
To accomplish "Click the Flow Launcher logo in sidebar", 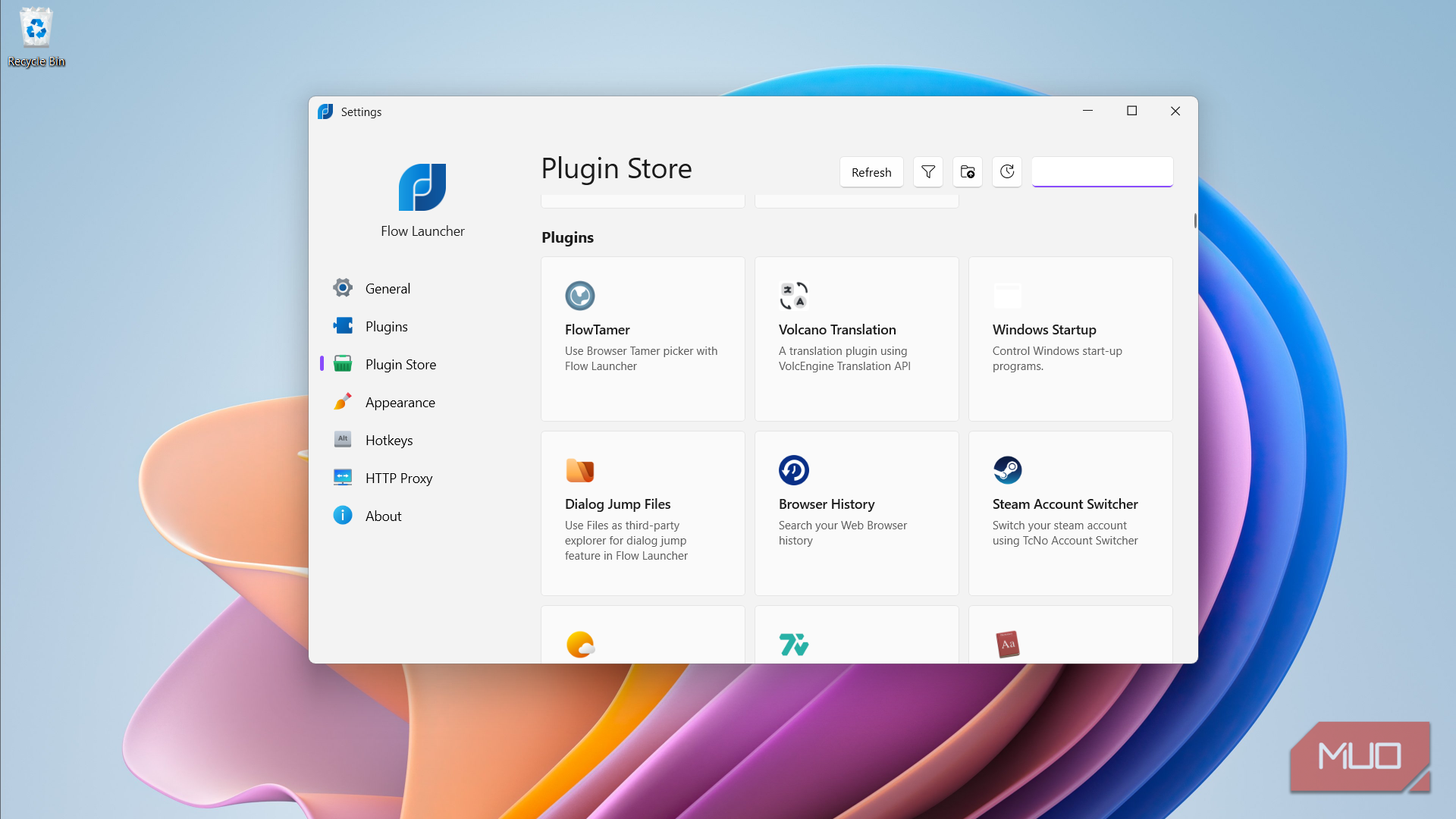I will tap(422, 187).
